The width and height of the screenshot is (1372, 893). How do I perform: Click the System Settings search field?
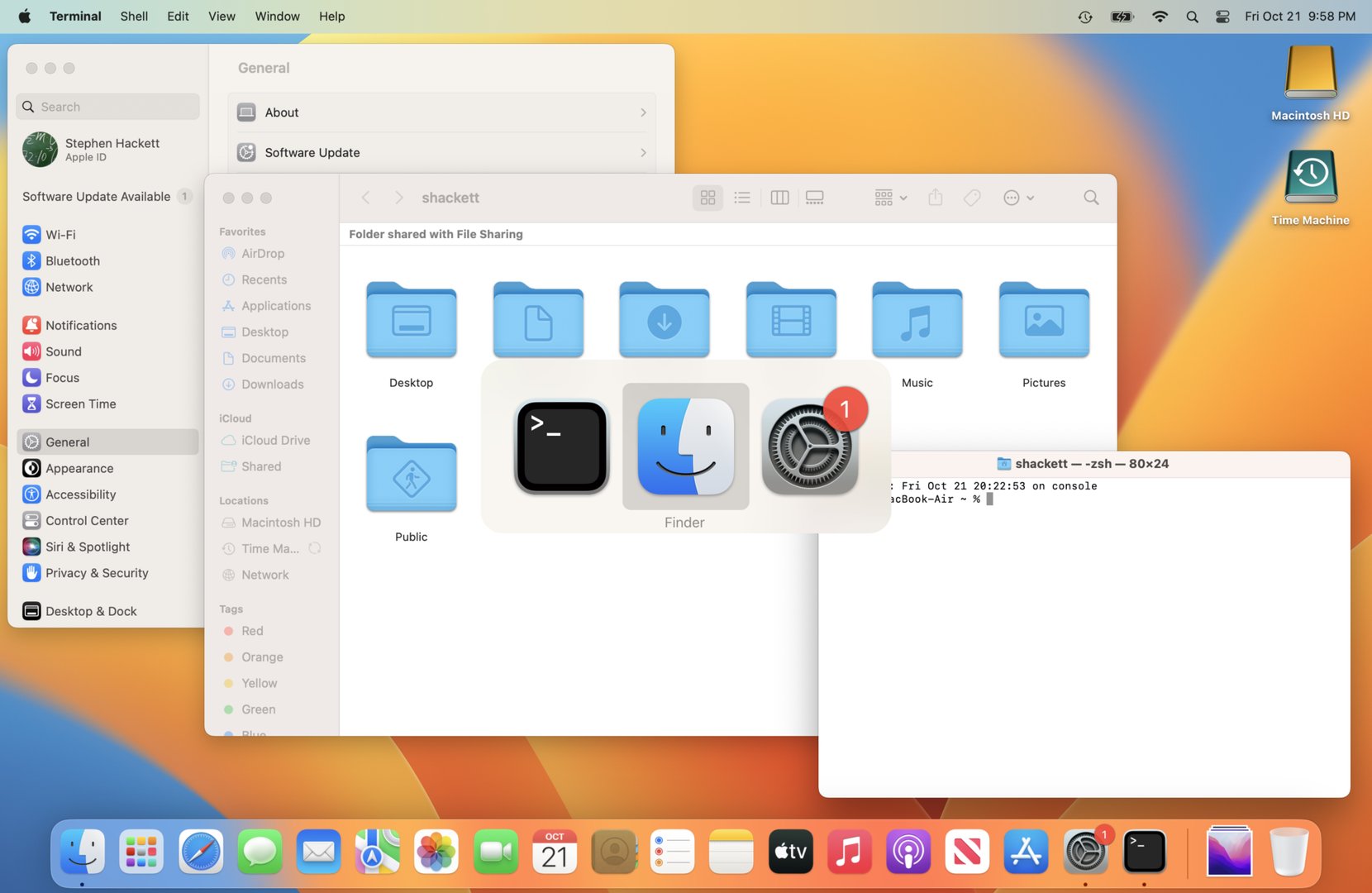click(107, 107)
